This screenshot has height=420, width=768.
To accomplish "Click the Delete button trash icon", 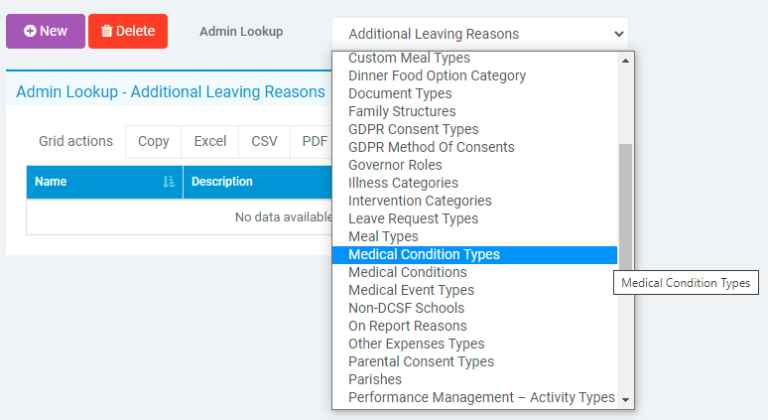I will [107, 31].
